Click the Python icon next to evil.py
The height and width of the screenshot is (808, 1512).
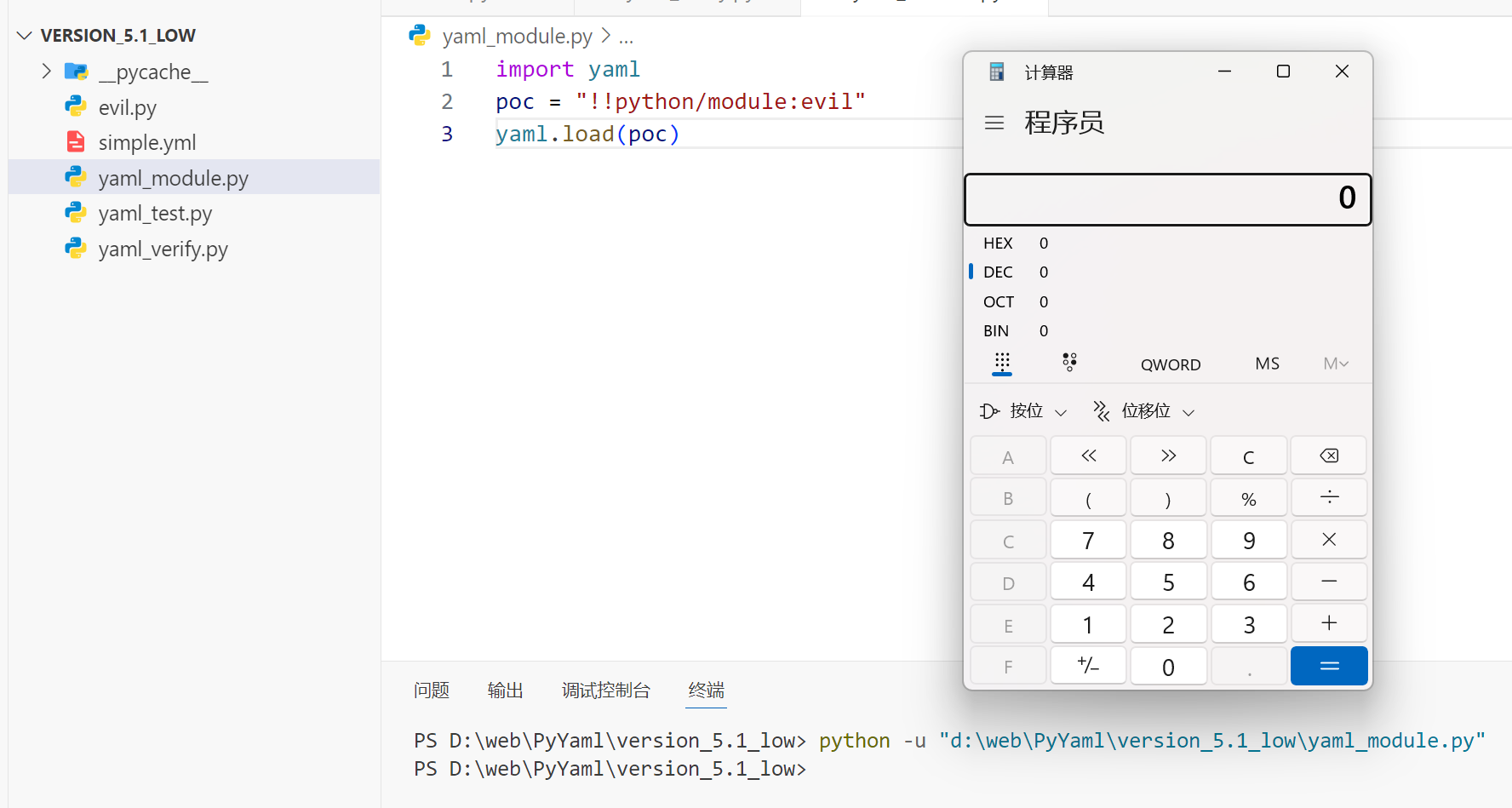pyautogui.click(x=76, y=106)
